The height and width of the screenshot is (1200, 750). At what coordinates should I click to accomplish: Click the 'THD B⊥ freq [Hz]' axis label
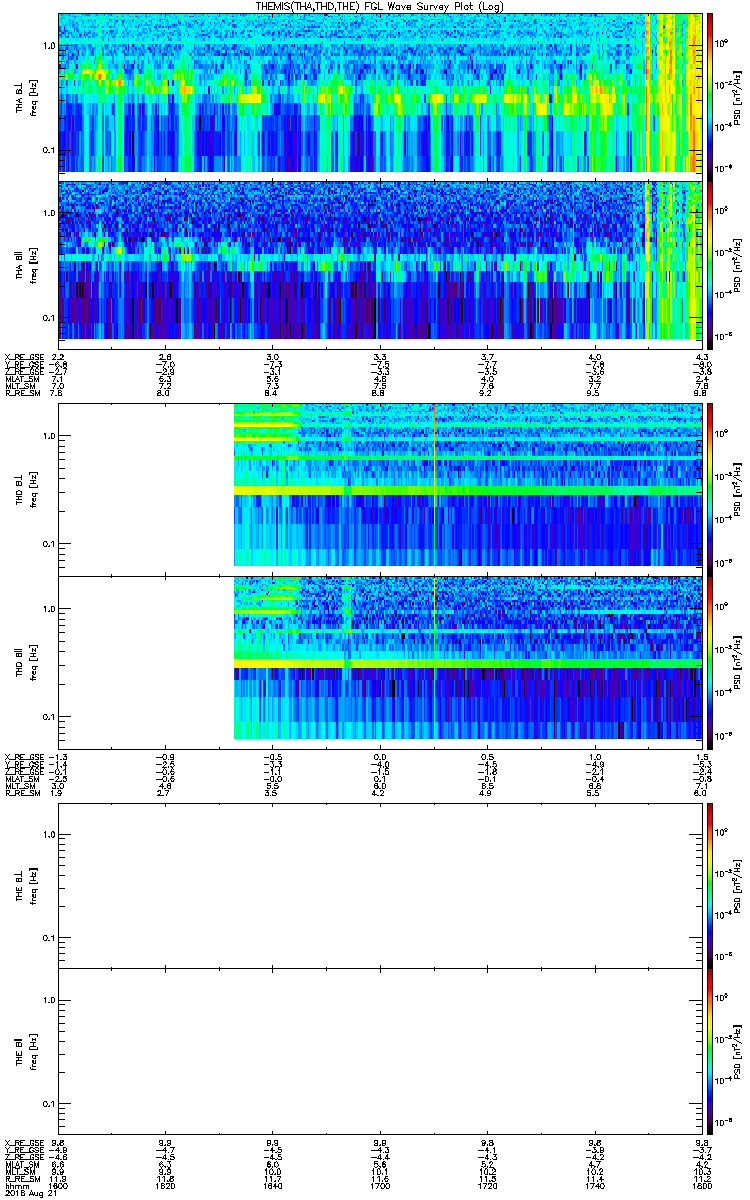click(x=24, y=489)
